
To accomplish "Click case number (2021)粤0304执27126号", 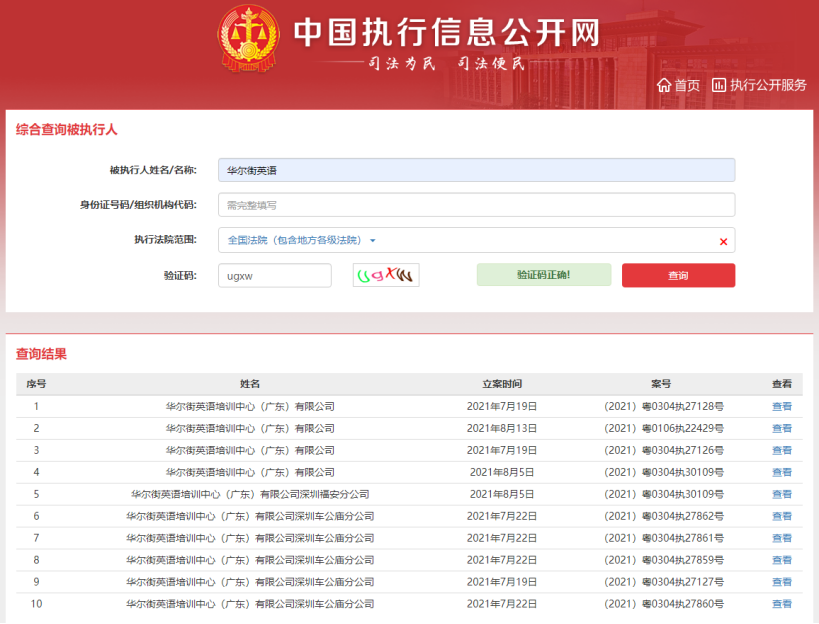I will point(663,450).
